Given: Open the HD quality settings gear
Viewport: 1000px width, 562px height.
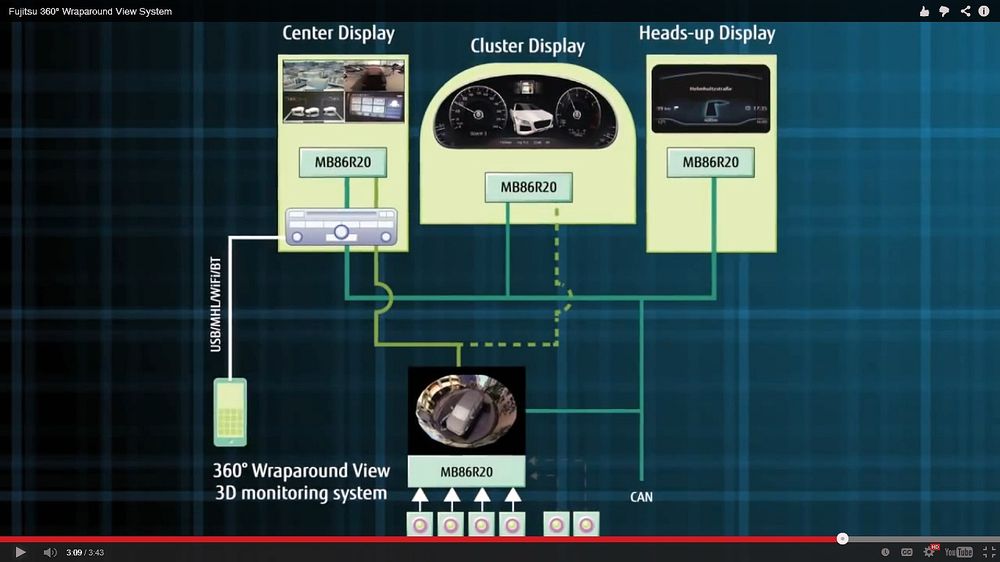Looking at the screenshot, I should pyautogui.click(x=931, y=552).
